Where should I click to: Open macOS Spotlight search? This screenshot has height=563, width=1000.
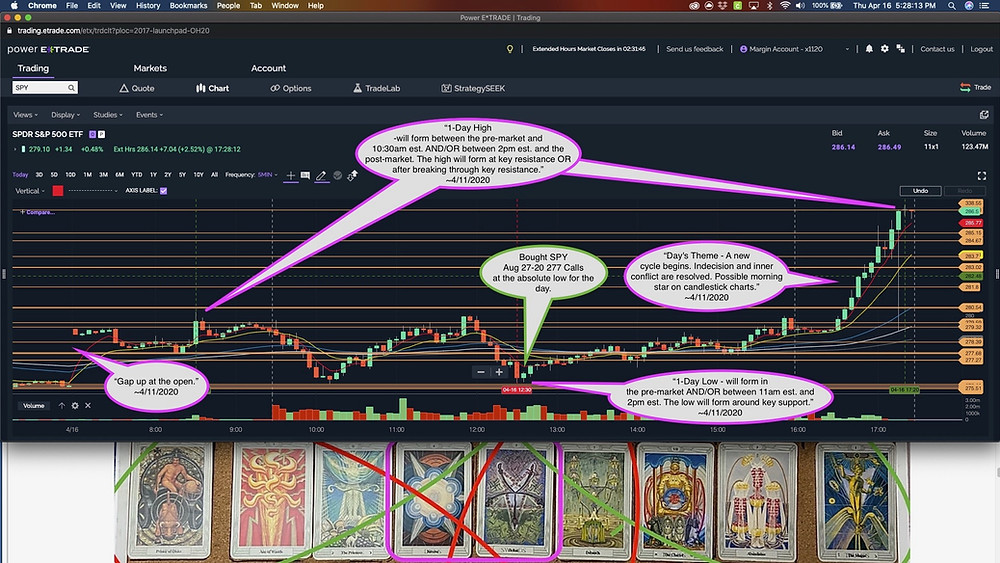coord(952,5)
